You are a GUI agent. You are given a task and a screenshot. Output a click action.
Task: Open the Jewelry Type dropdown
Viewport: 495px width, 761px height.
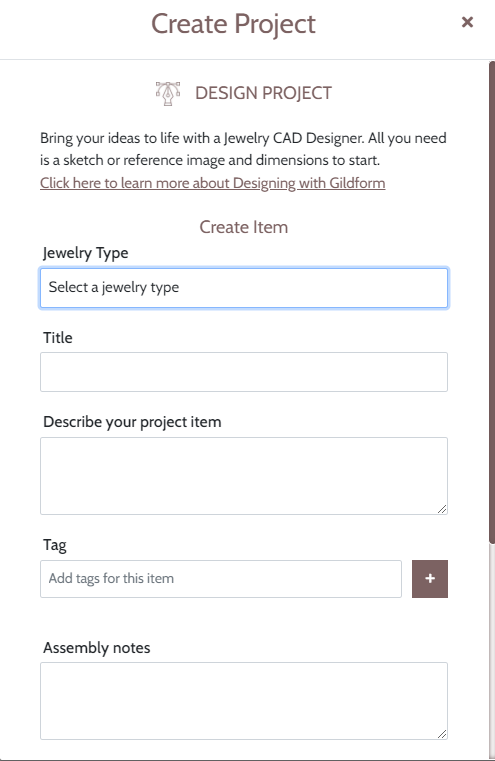(244, 288)
